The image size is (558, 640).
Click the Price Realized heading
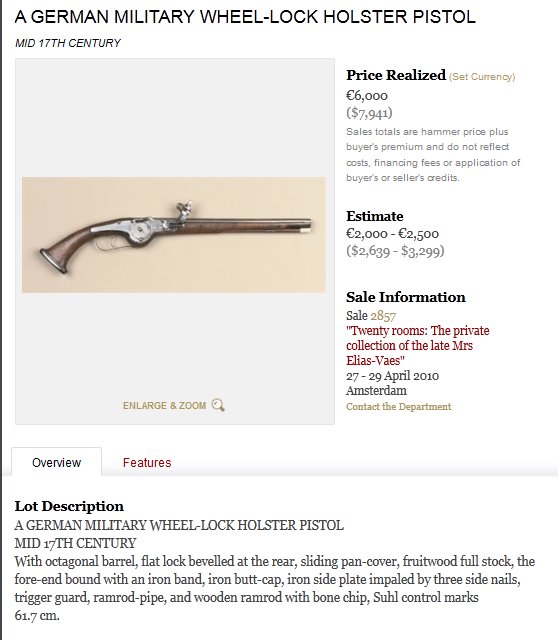click(396, 75)
